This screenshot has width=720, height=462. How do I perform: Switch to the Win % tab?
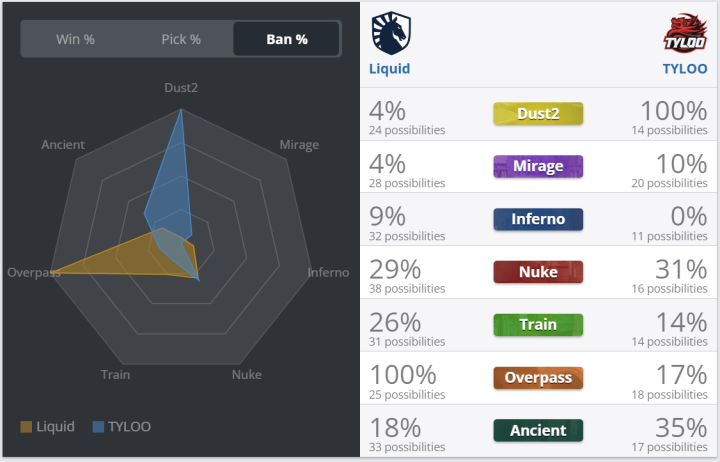[75, 40]
